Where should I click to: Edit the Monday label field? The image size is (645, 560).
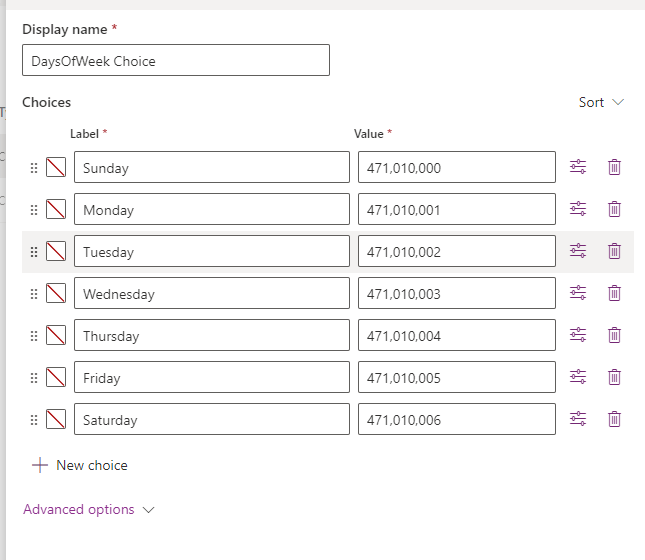[212, 209]
